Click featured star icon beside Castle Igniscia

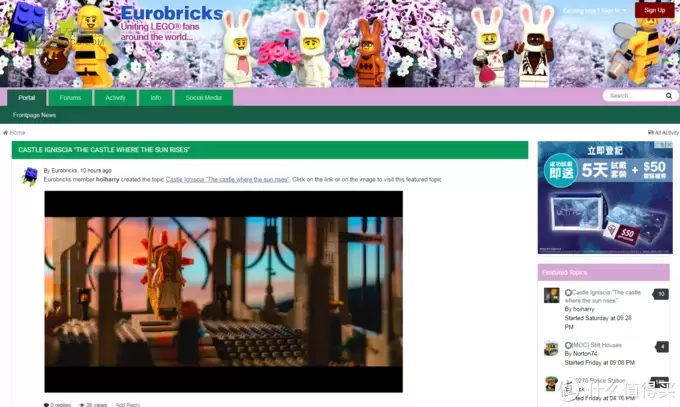tap(568, 292)
